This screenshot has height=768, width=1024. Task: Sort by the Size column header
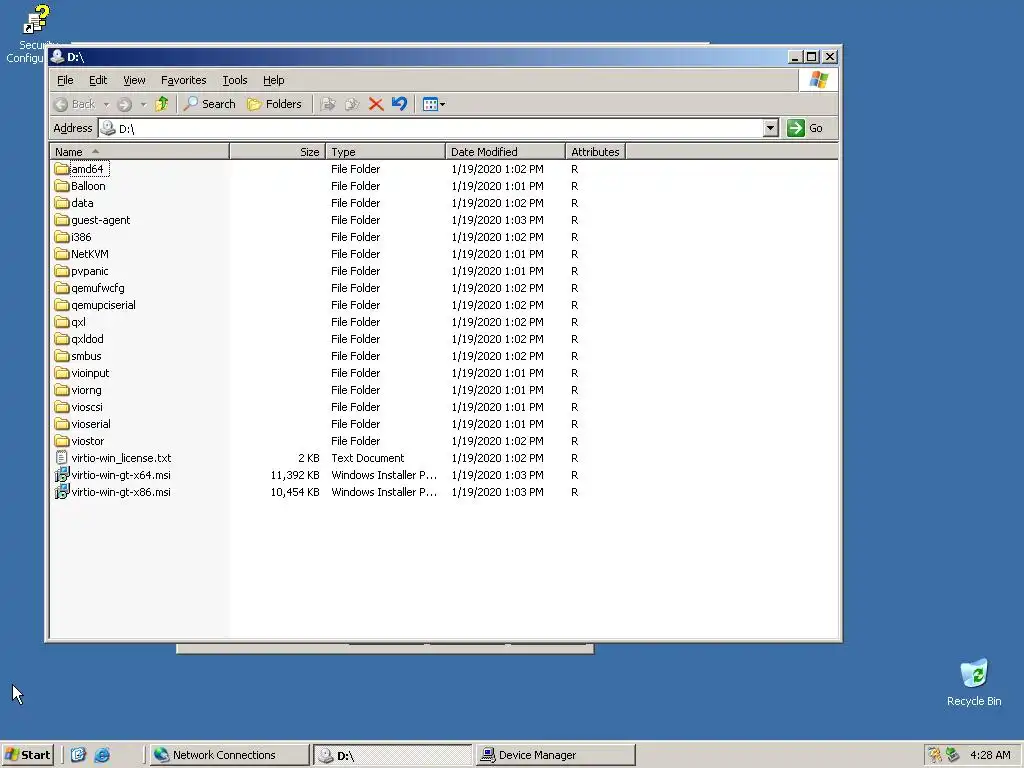tap(278, 152)
